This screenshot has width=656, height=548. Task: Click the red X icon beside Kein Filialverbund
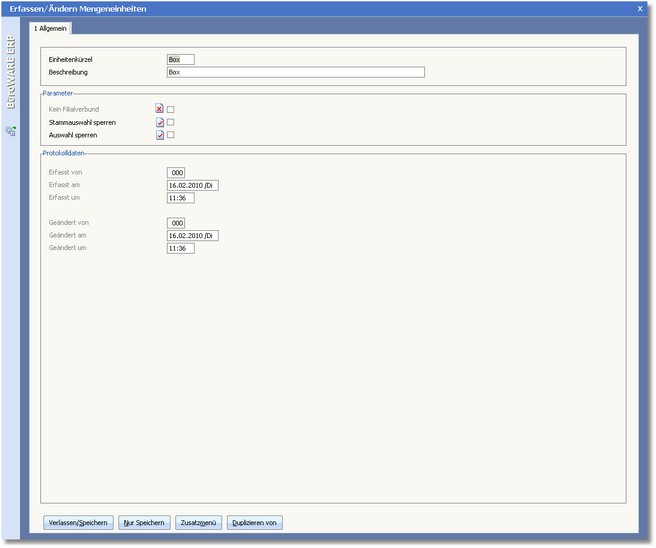point(160,109)
